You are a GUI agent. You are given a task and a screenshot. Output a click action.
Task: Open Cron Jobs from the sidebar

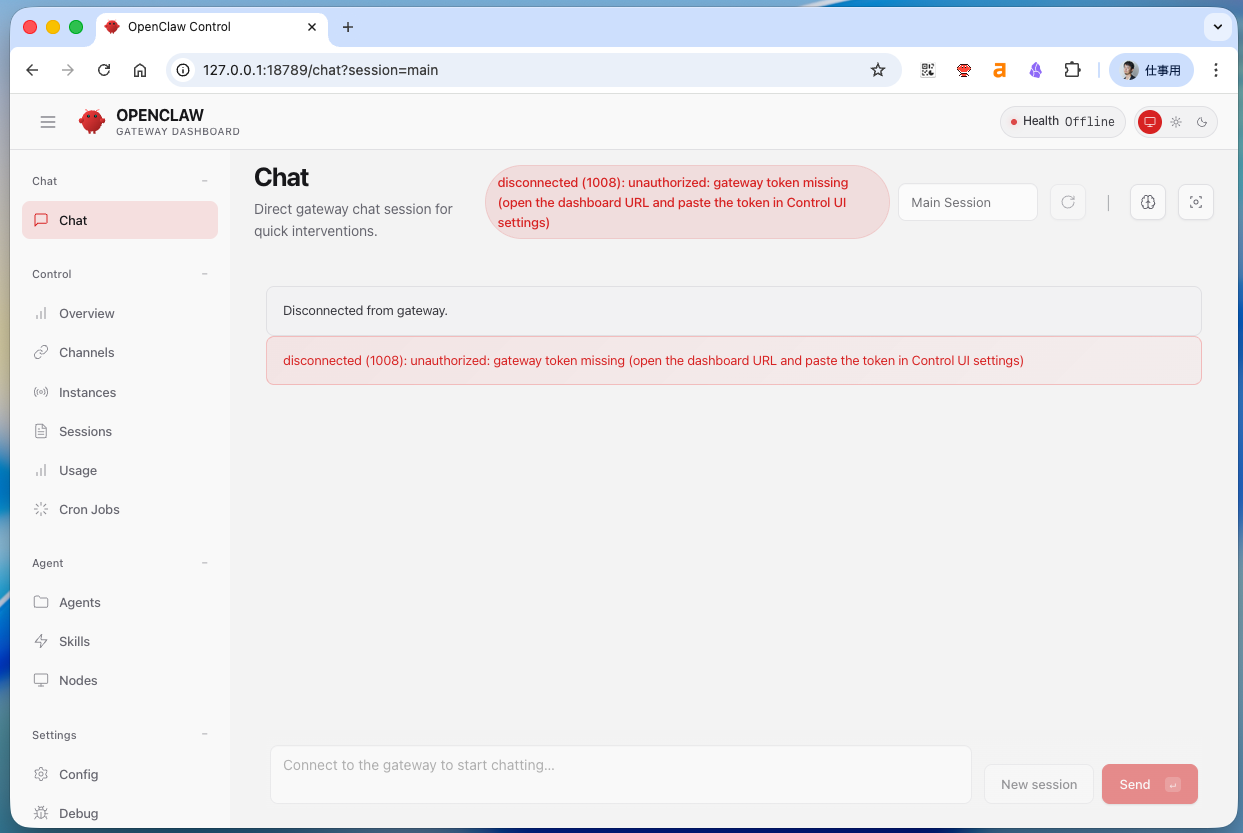click(x=89, y=509)
